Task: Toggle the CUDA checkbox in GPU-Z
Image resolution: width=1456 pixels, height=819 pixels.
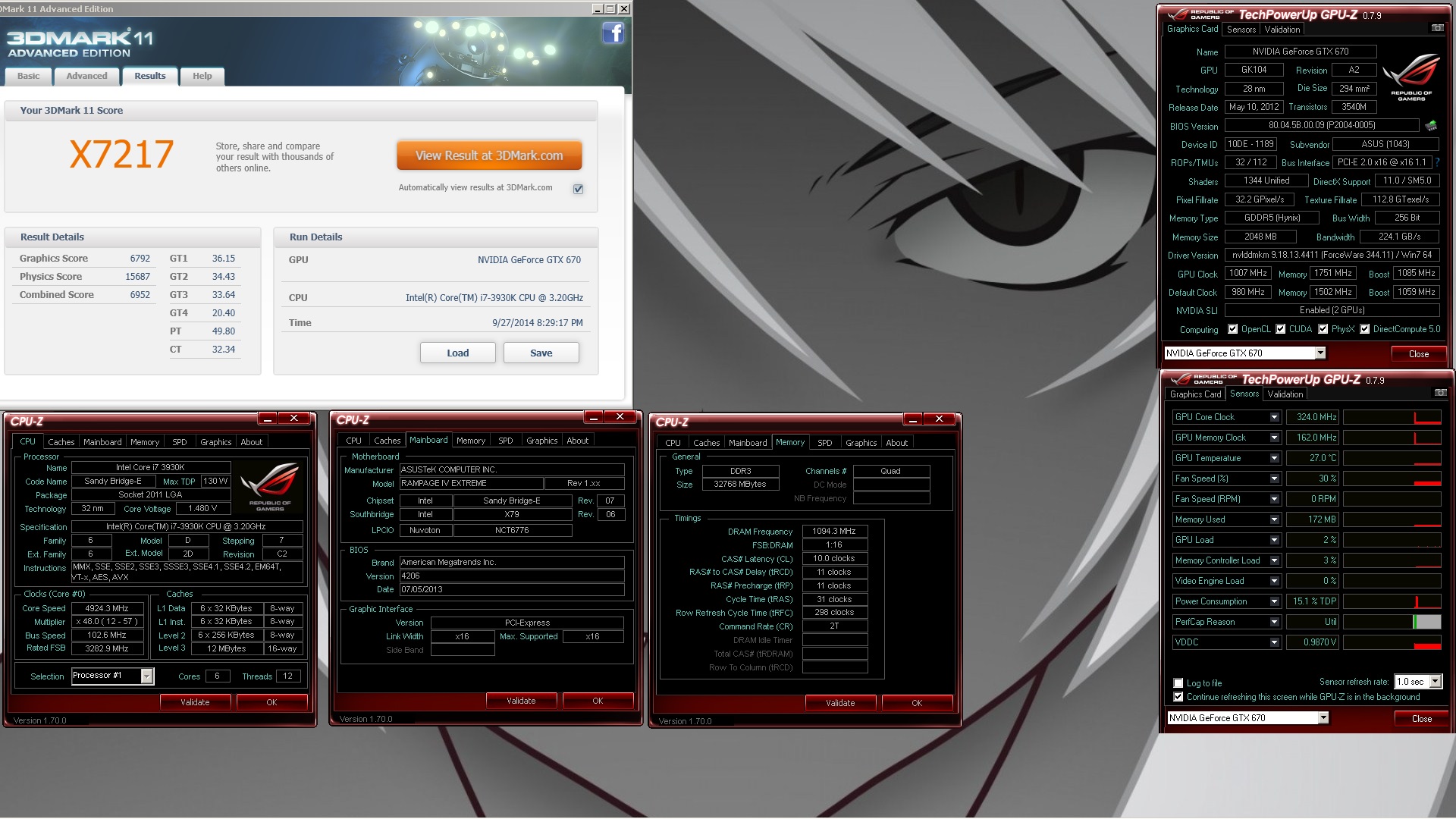Action: 1281,329
